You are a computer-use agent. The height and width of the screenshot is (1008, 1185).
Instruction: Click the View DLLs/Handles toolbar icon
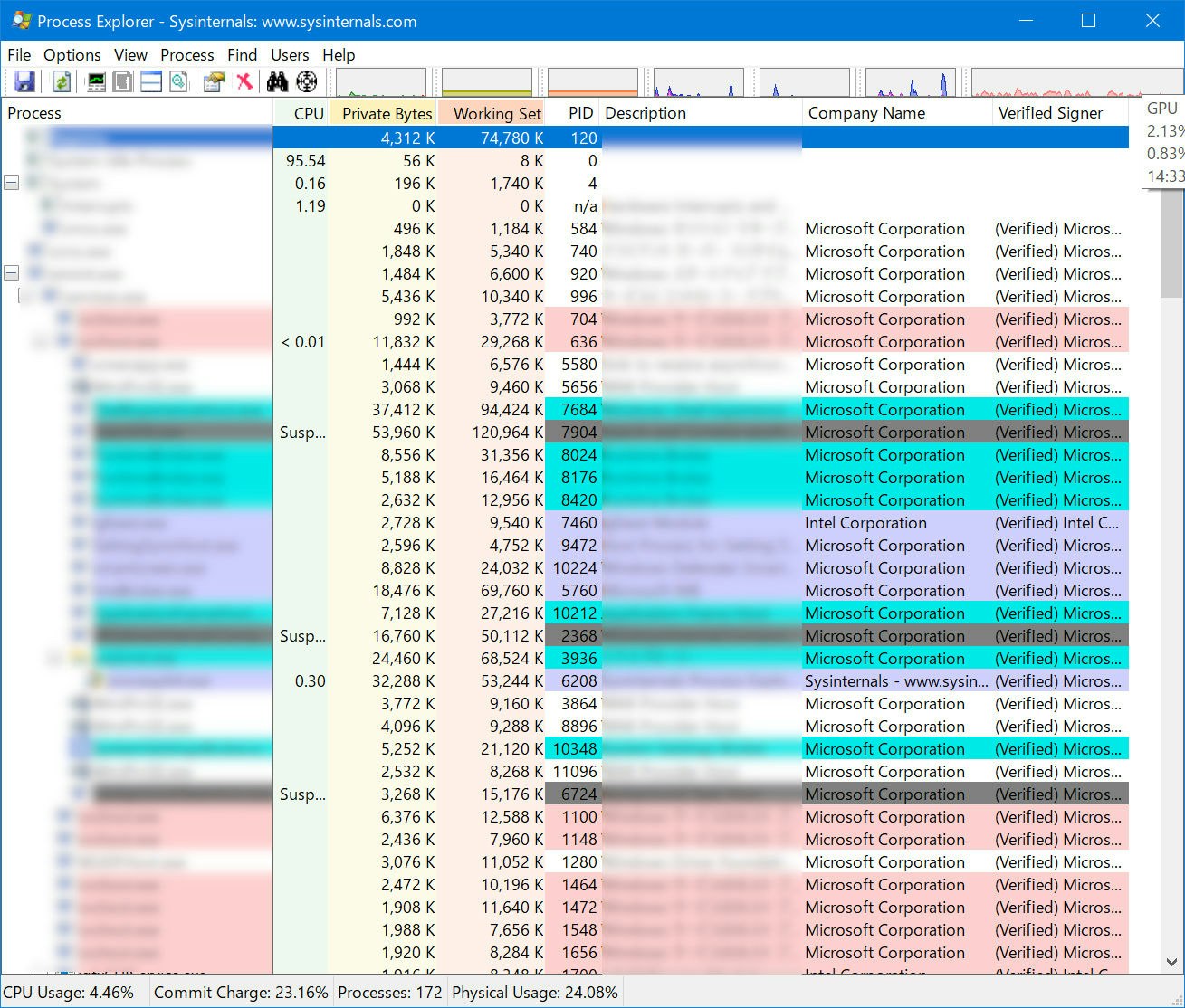(179, 81)
